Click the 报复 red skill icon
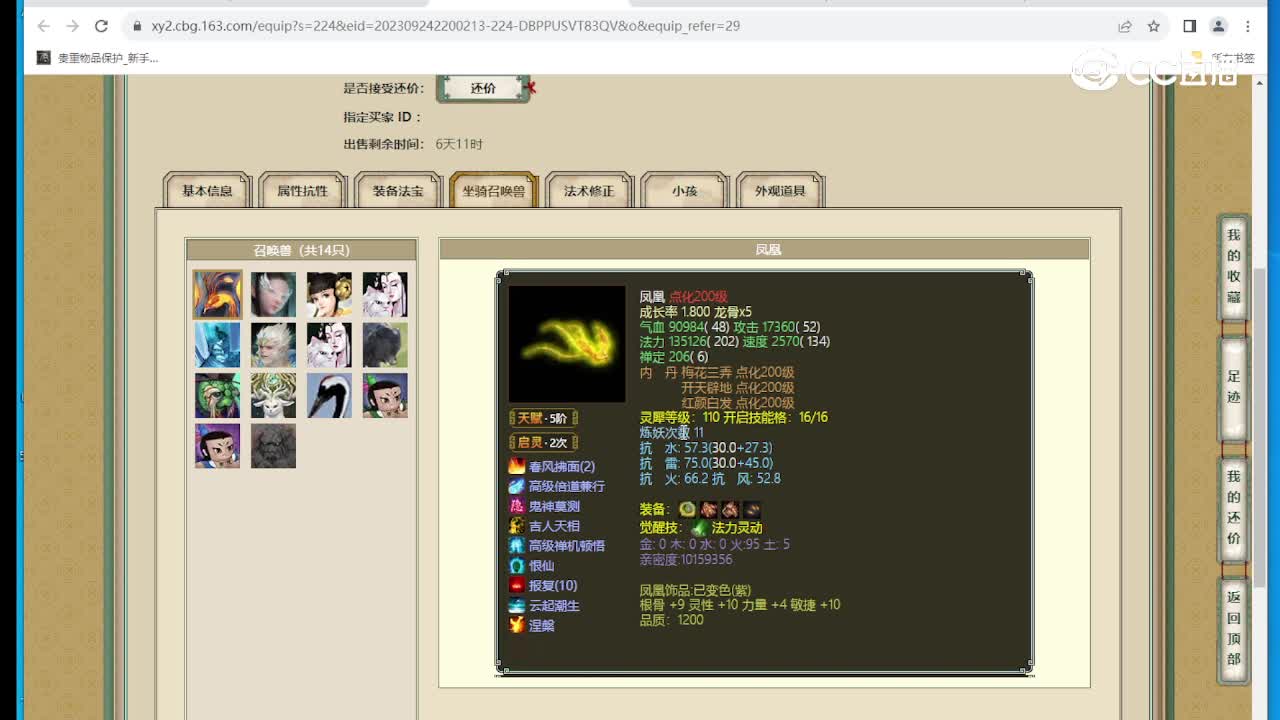 coord(517,586)
